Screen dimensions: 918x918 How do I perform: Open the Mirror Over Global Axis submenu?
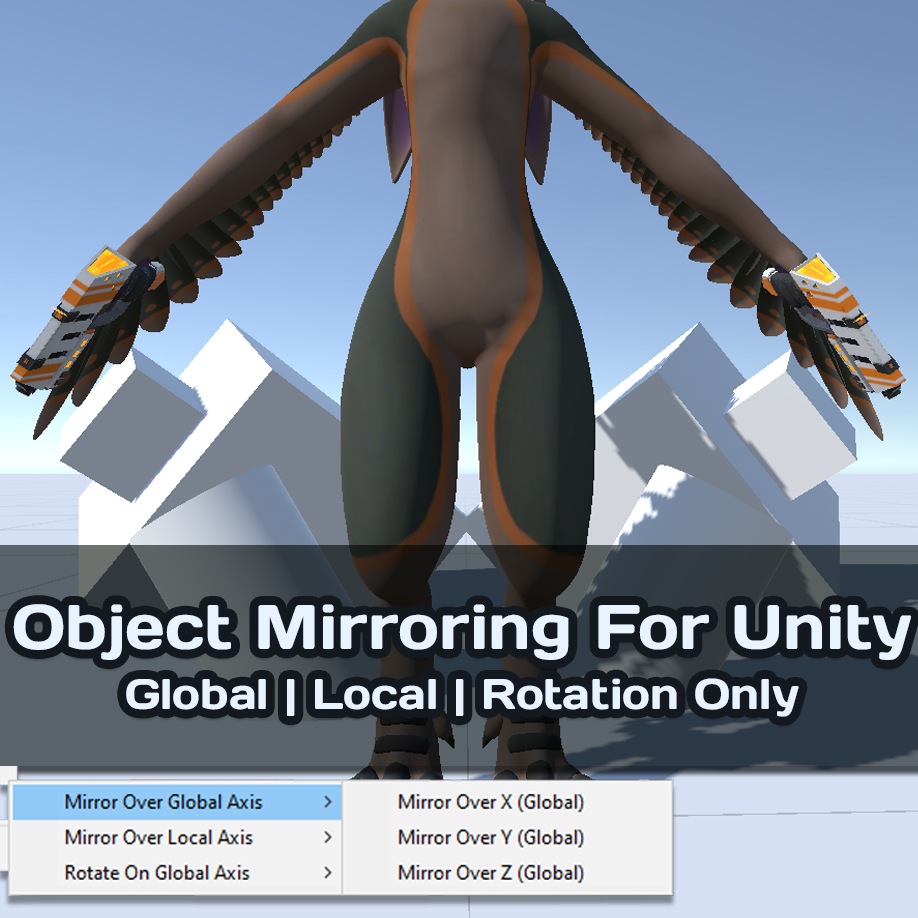click(176, 801)
